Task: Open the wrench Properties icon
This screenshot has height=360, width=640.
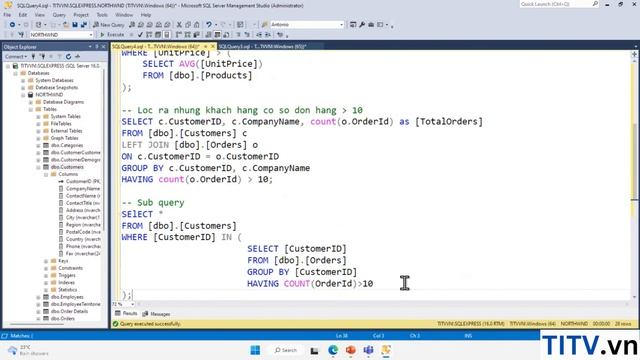Action: click(x=362, y=24)
